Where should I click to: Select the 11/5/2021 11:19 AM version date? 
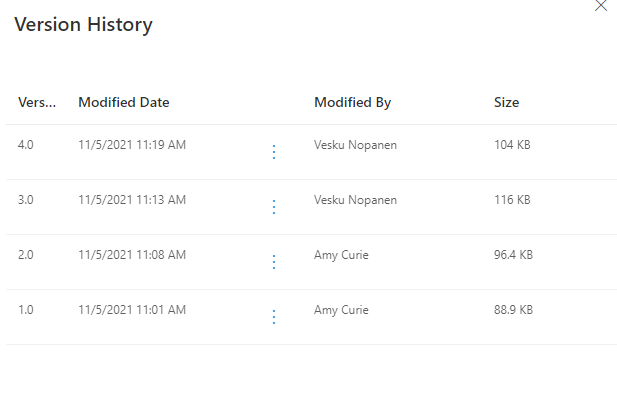pyautogui.click(x=132, y=145)
